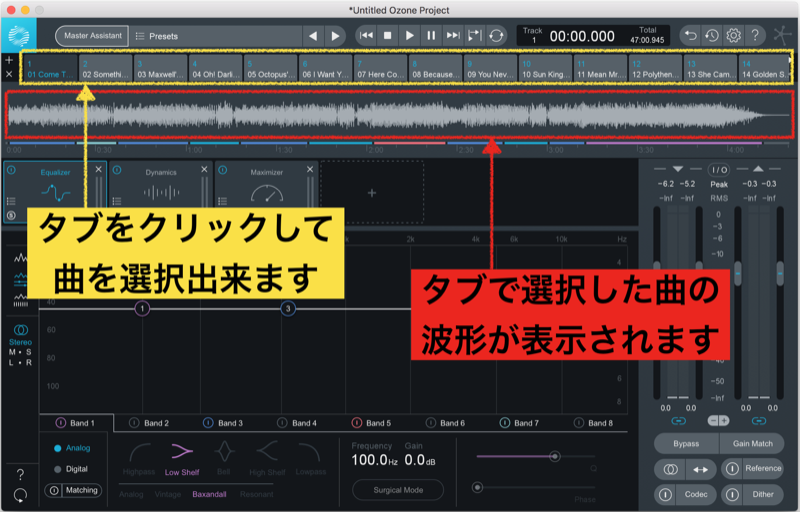The width and height of the screenshot is (800, 512).
Task: Open the help question mark in header
Action: (x=755, y=36)
